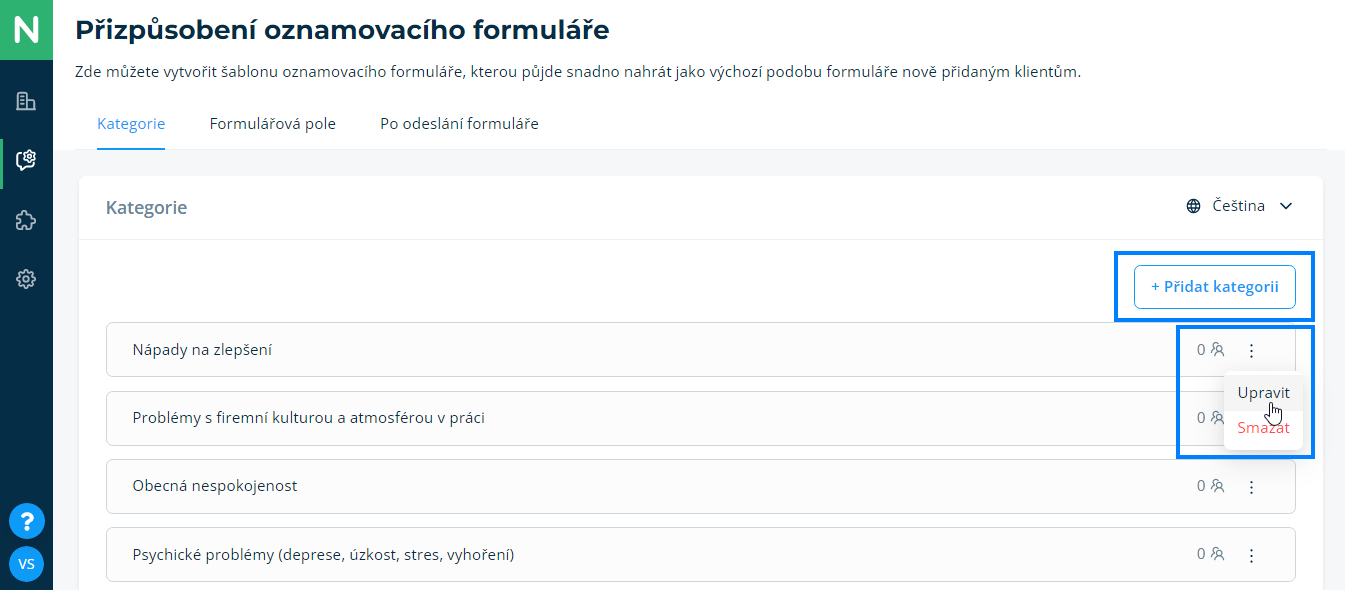This screenshot has width=1345, height=590.
Task: Select the Kategorie tab
Action: [131, 124]
